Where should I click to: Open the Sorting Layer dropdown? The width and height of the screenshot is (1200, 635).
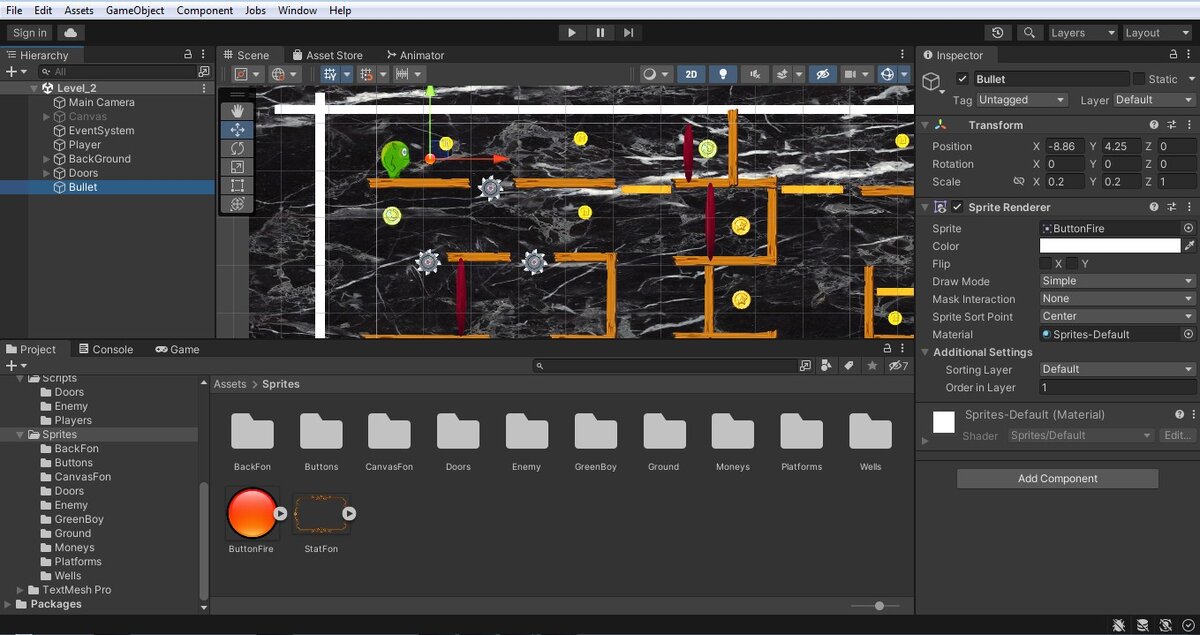[x=1118, y=369]
